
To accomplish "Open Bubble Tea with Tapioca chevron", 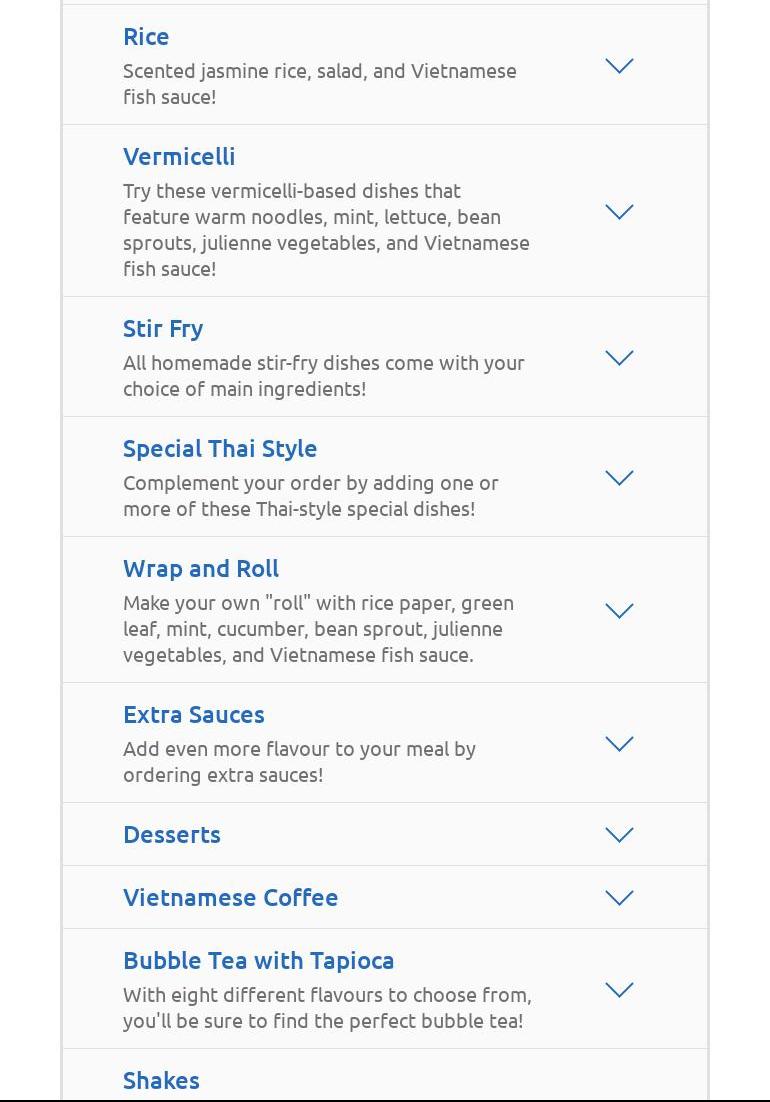I will 620,990.
